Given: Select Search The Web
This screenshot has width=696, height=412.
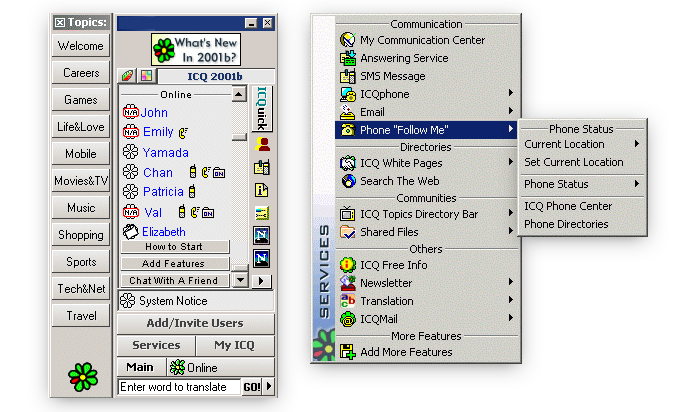Looking at the screenshot, I should (427, 181).
